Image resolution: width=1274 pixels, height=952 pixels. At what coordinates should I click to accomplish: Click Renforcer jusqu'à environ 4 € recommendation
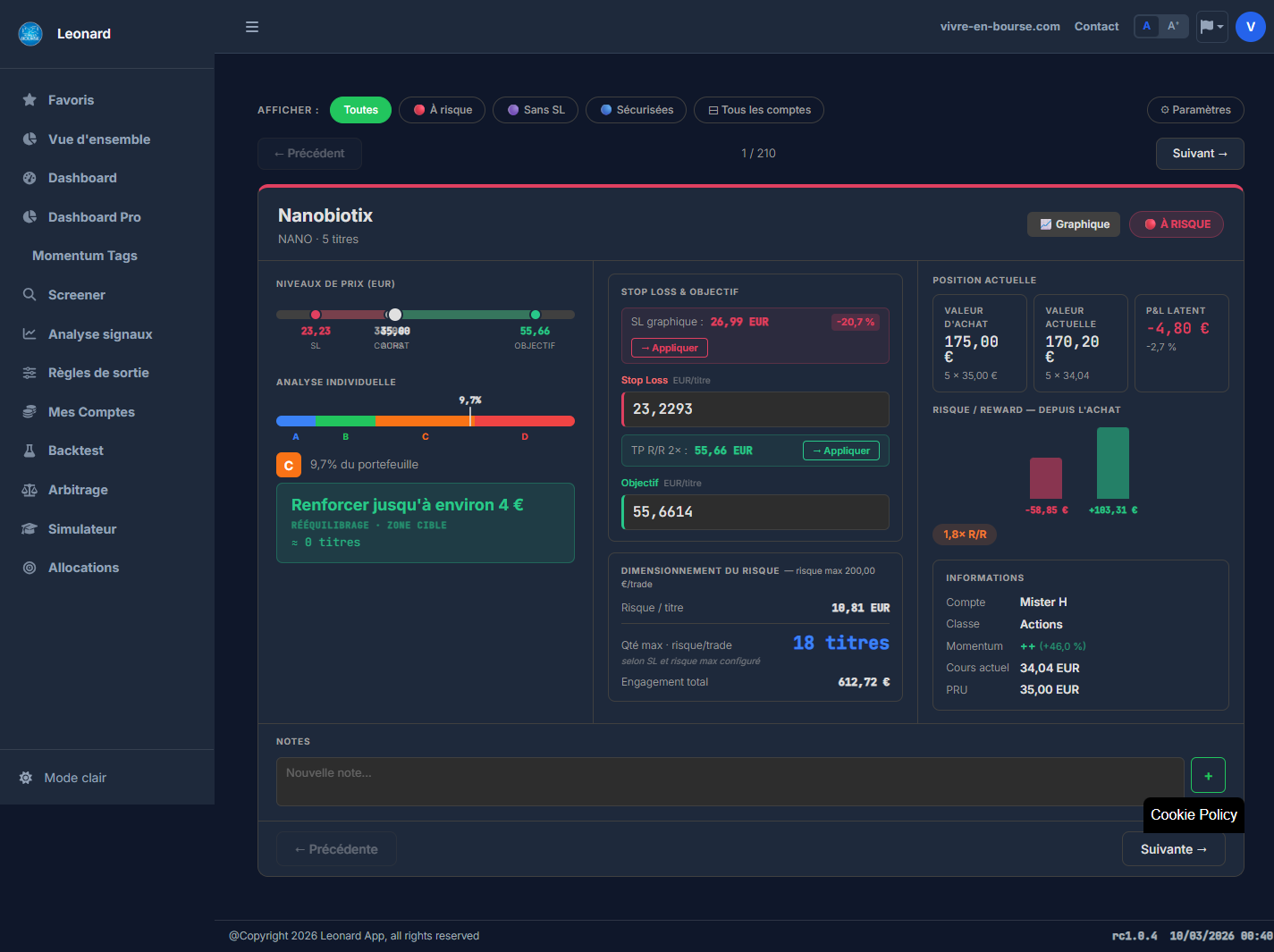(x=426, y=523)
